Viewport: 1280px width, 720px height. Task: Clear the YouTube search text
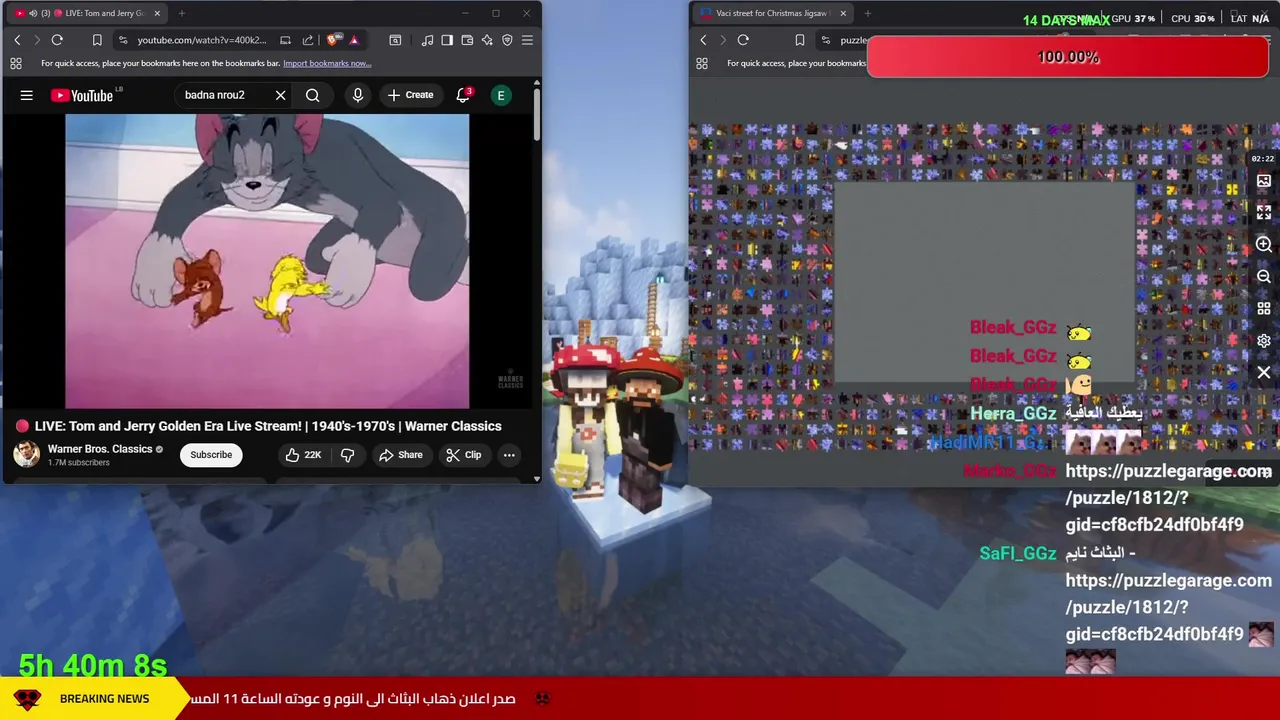280,95
